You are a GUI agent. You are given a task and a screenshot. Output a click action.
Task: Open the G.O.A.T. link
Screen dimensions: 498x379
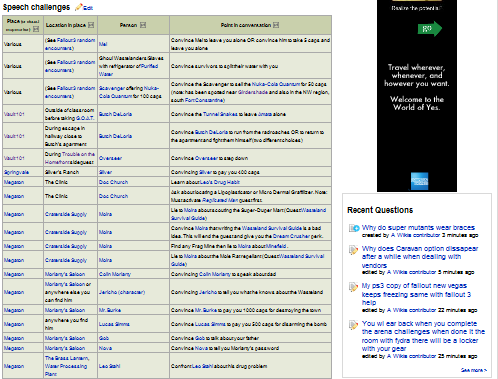tap(85, 118)
